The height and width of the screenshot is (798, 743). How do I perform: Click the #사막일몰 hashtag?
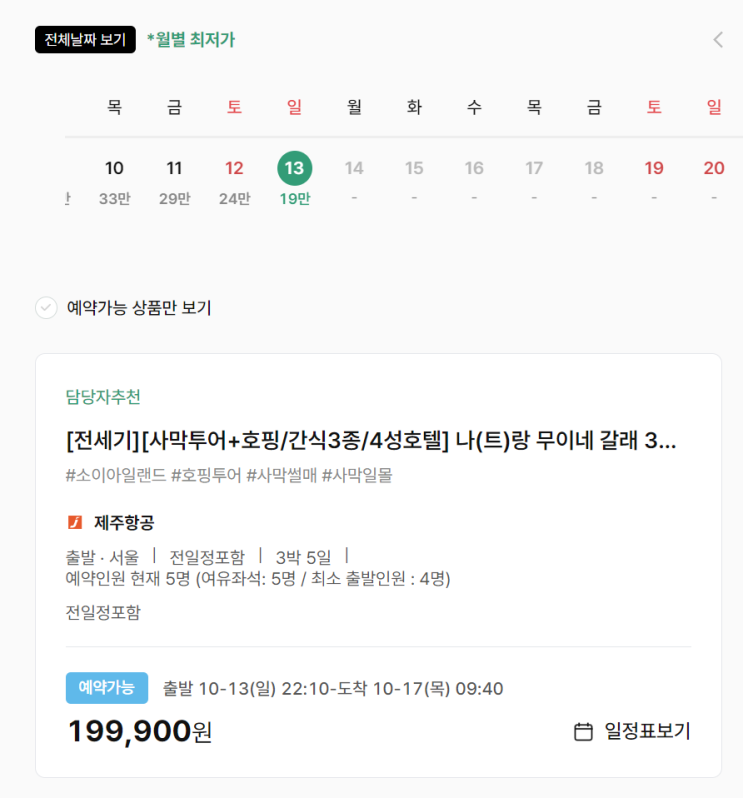(357, 475)
